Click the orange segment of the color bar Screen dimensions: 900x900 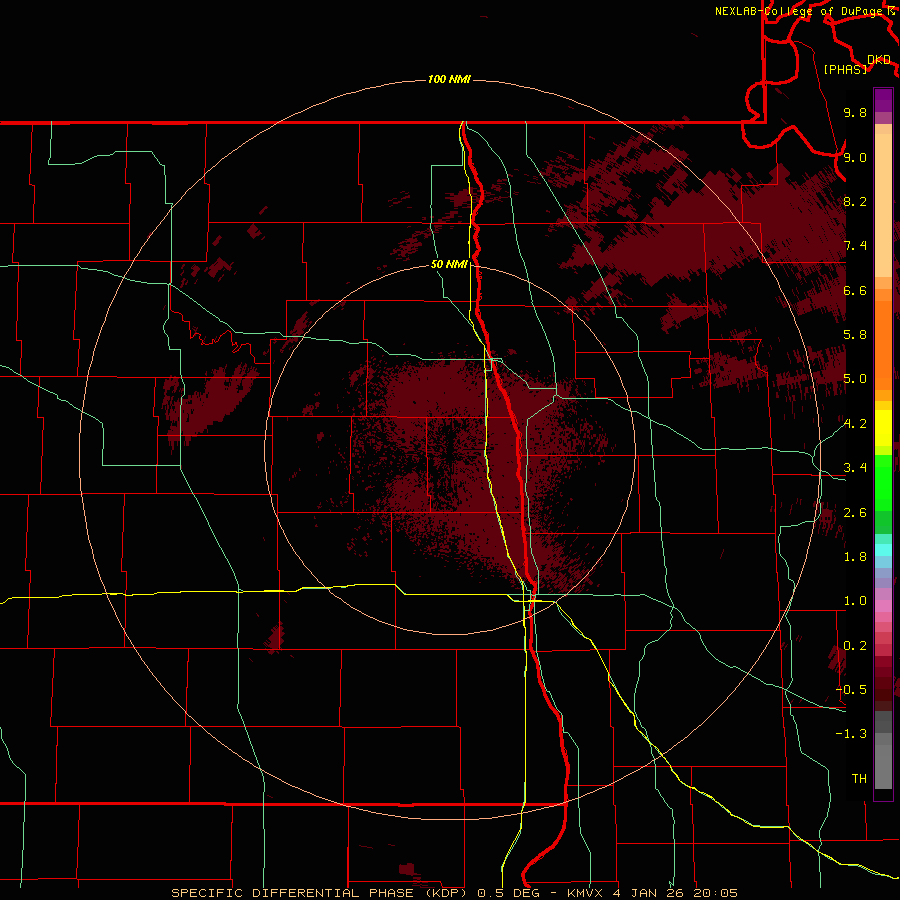pos(883,344)
